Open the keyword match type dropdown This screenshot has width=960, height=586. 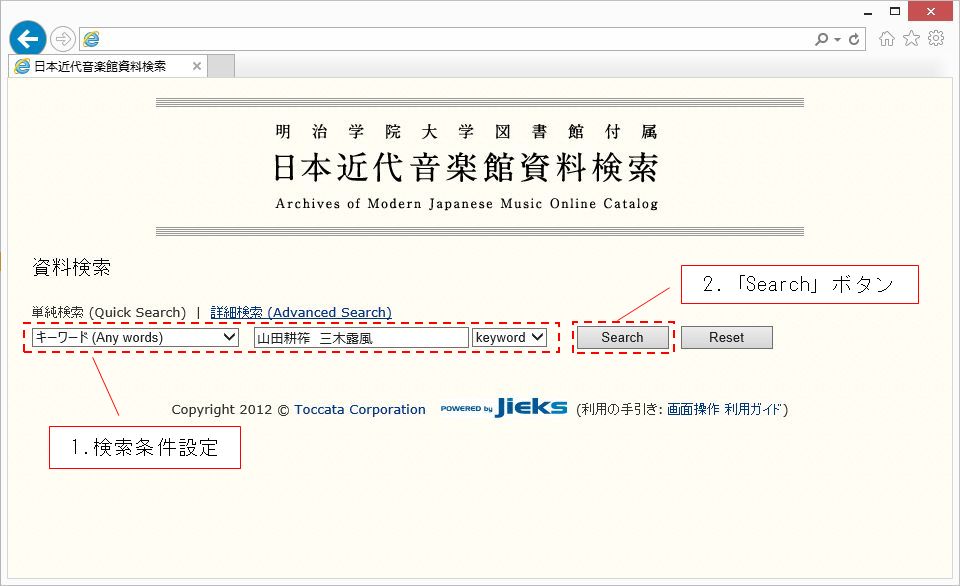click(510, 338)
